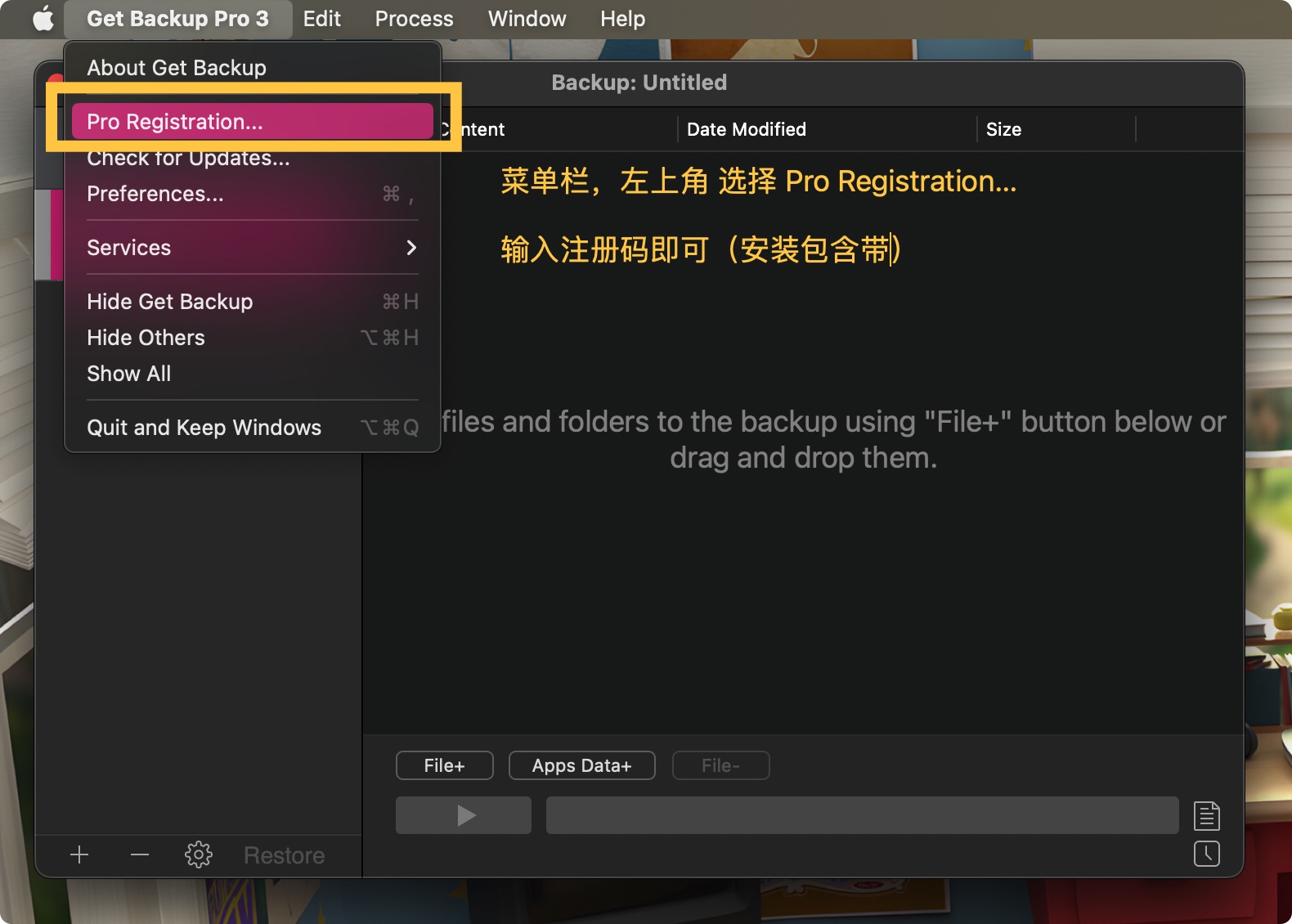This screenshot has height=924, width=1292.
Task: Choose About Get Backup
Action: click(x=253, y=67)
